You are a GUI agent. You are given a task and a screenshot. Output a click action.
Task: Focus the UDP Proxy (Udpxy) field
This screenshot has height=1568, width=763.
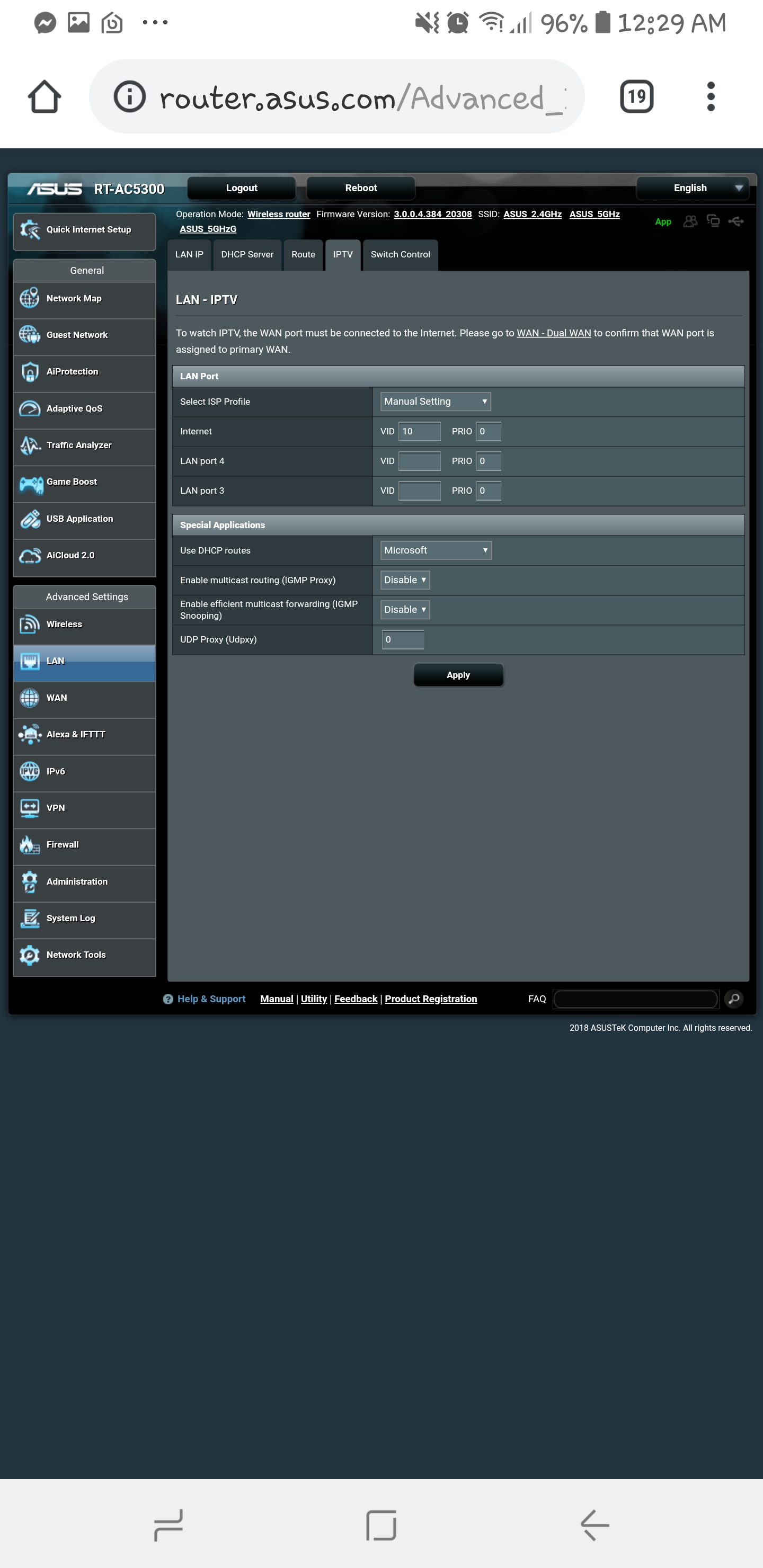(403, 640)
